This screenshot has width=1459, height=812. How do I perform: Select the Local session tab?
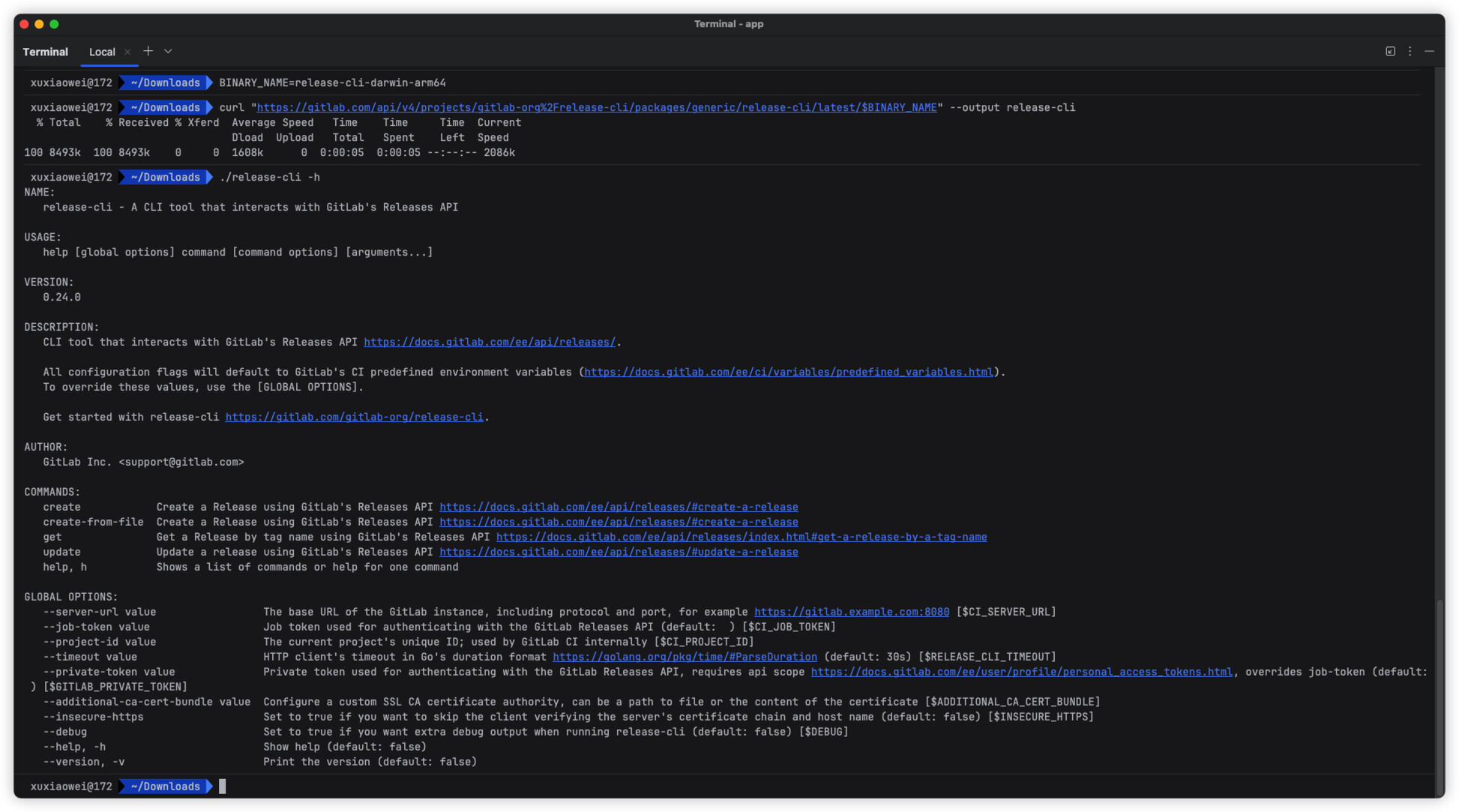click(102, 52)
